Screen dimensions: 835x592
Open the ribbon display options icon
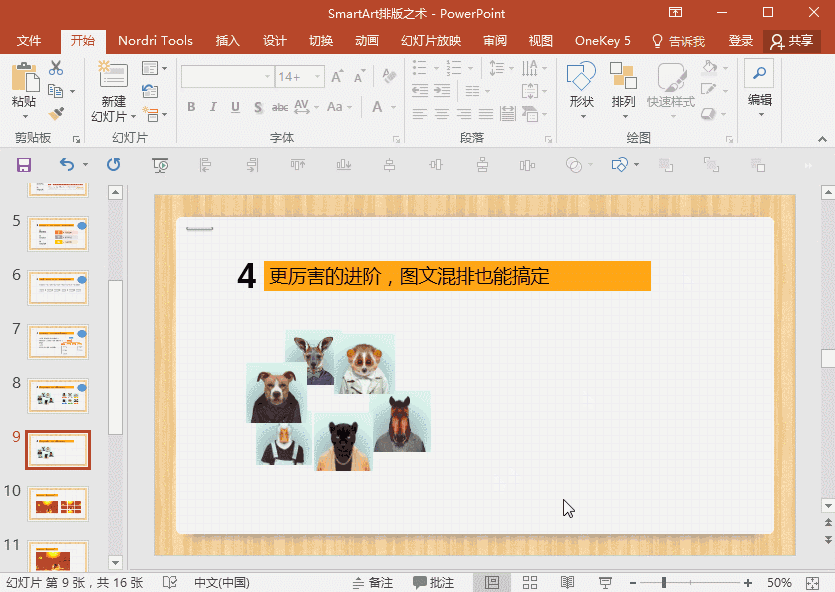(675, 12)
